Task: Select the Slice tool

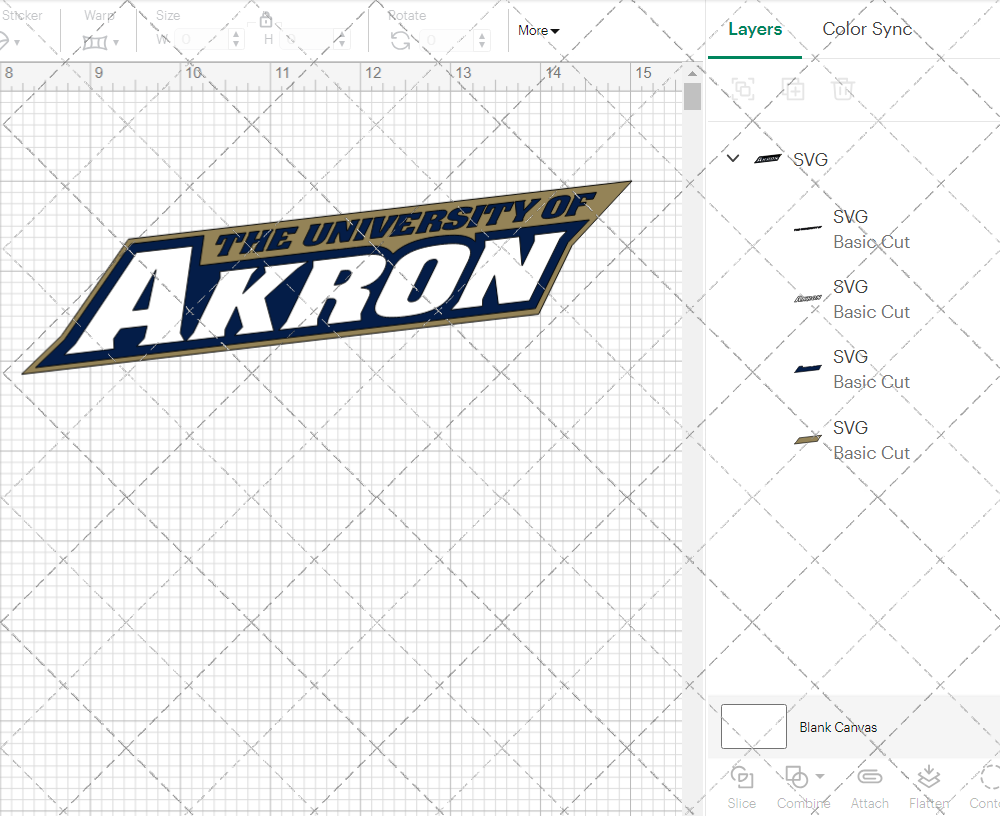Action: tap(741, 784)
